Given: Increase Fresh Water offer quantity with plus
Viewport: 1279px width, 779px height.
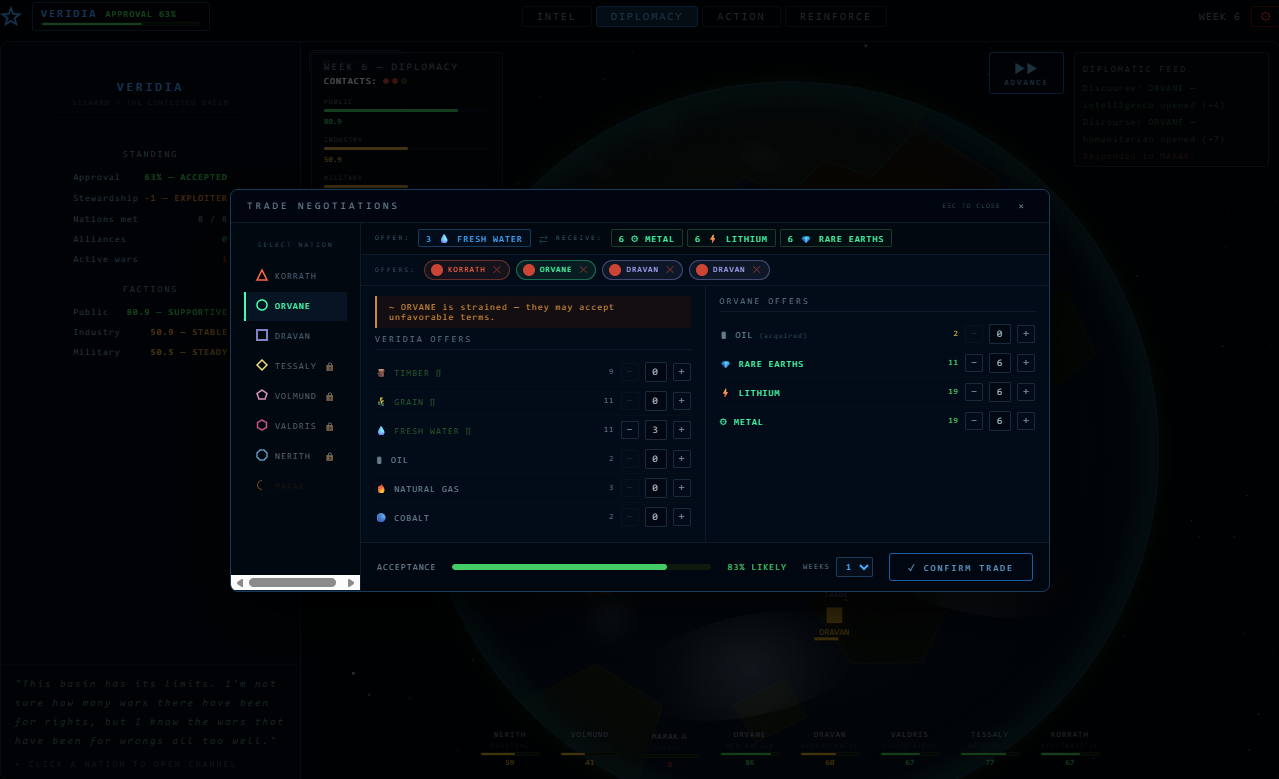Looking at the screenshot, I should [682, 430].
